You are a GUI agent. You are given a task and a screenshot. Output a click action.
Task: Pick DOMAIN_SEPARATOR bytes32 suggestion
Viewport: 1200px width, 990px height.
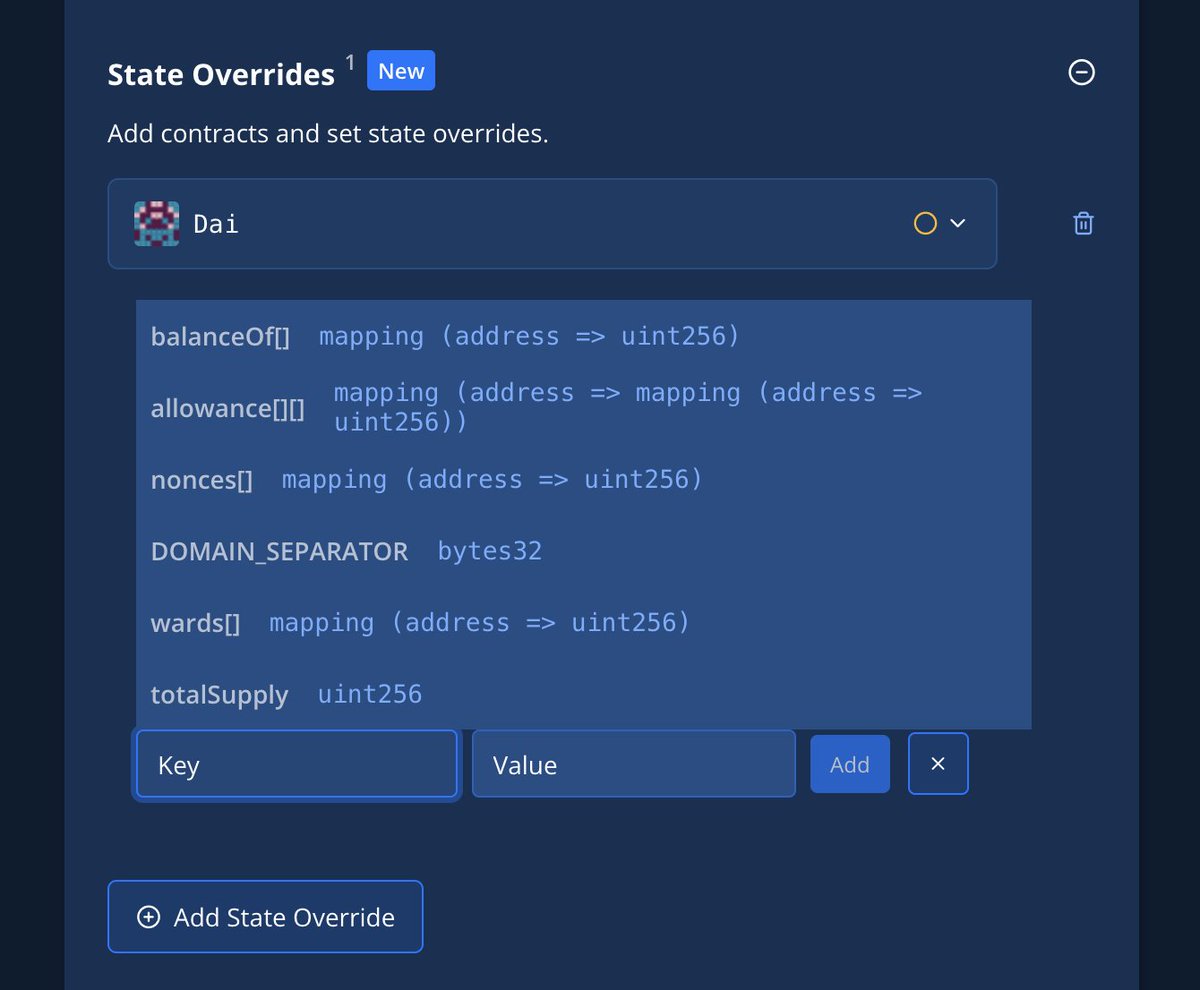(583, 551)
